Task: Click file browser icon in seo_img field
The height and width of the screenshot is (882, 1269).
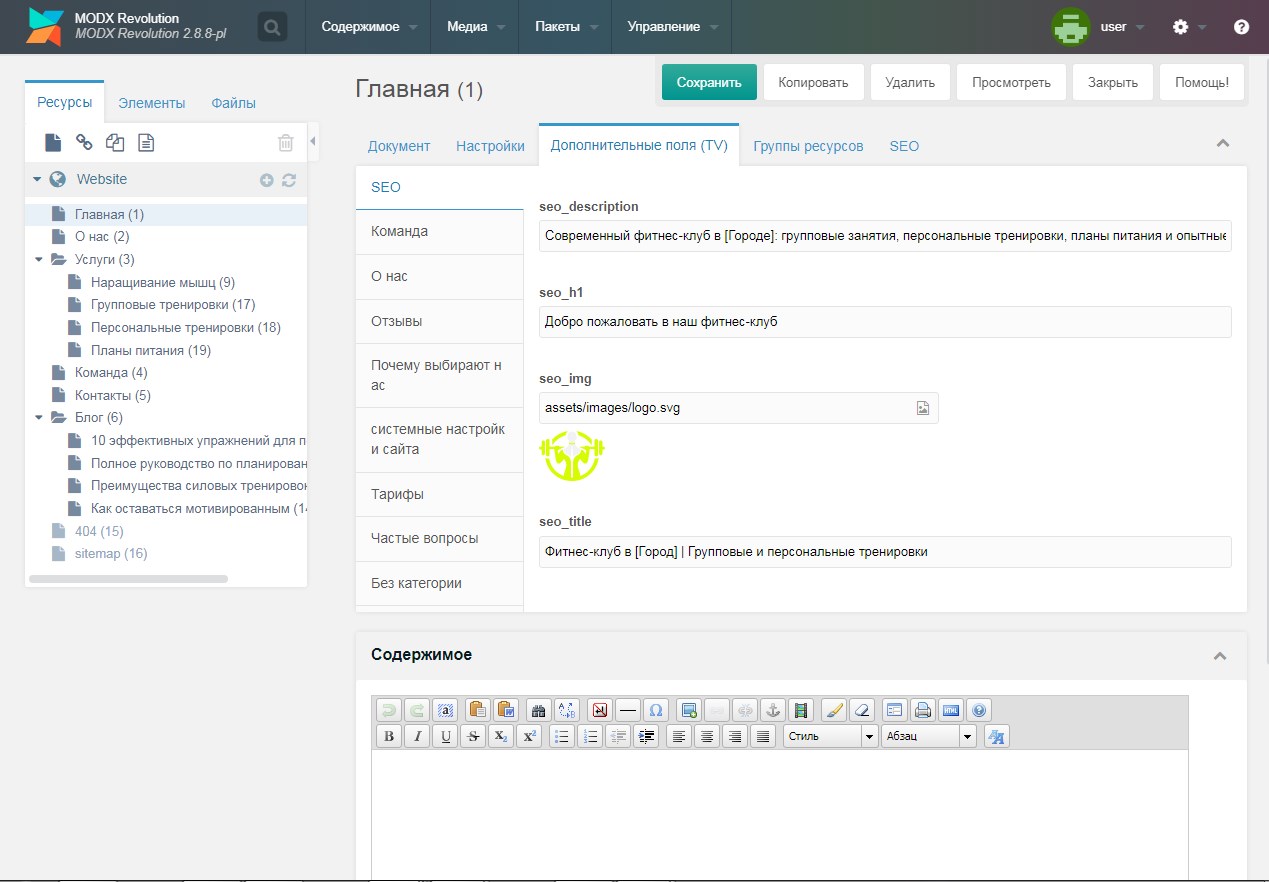Action: point(923,408)
